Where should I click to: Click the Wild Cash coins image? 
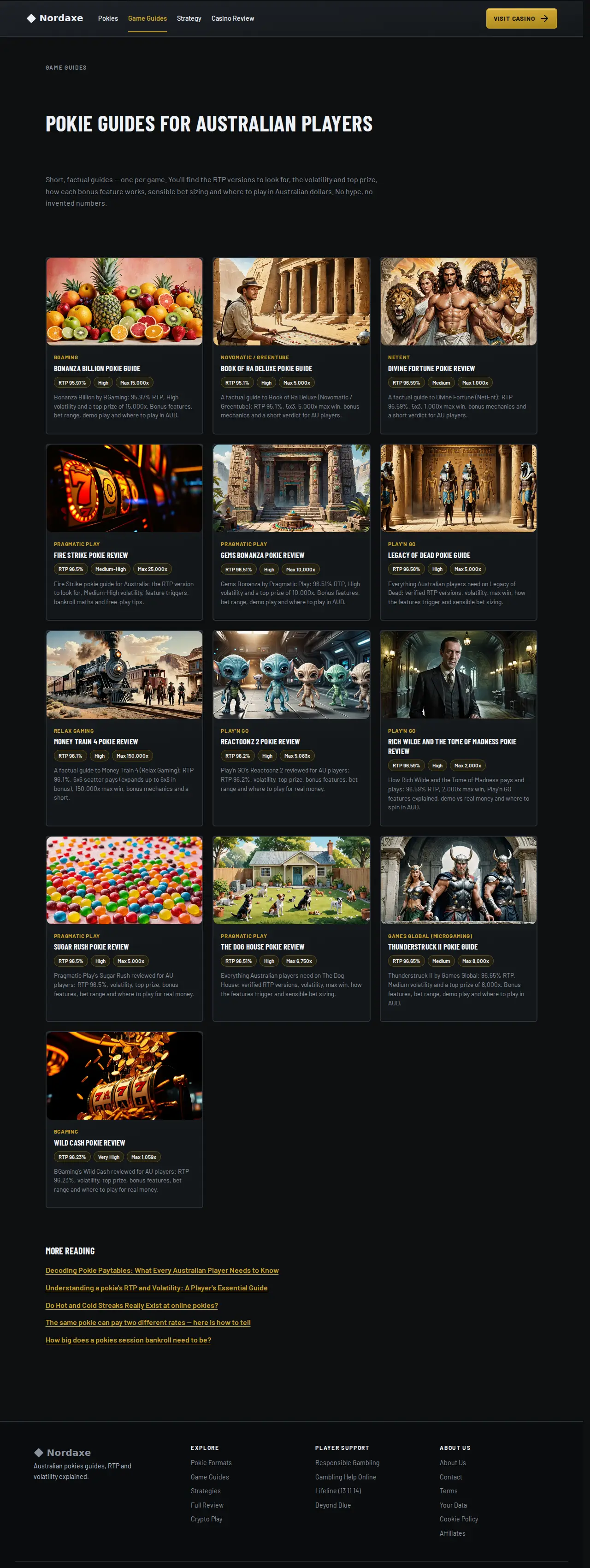(x=125, y=1075)
